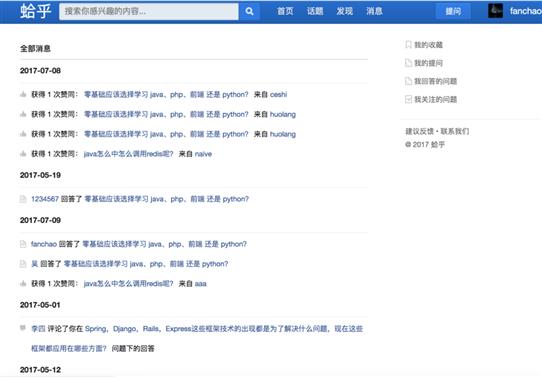This screenshot has height=379, width=542.
Task: Open the 话题 navigation item
Action: coord(315,11)
